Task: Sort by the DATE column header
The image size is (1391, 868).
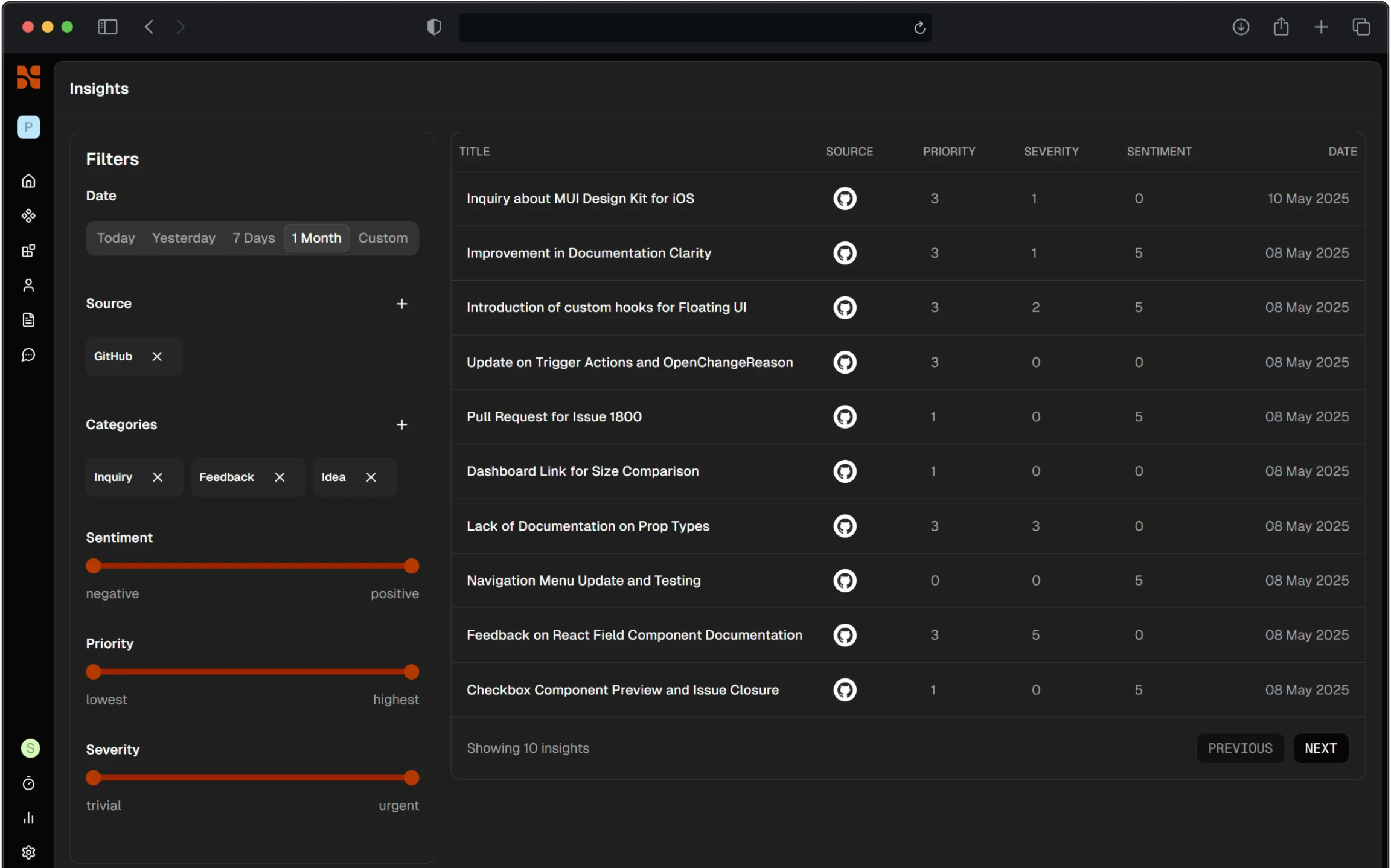Action: pos(1342,152)
